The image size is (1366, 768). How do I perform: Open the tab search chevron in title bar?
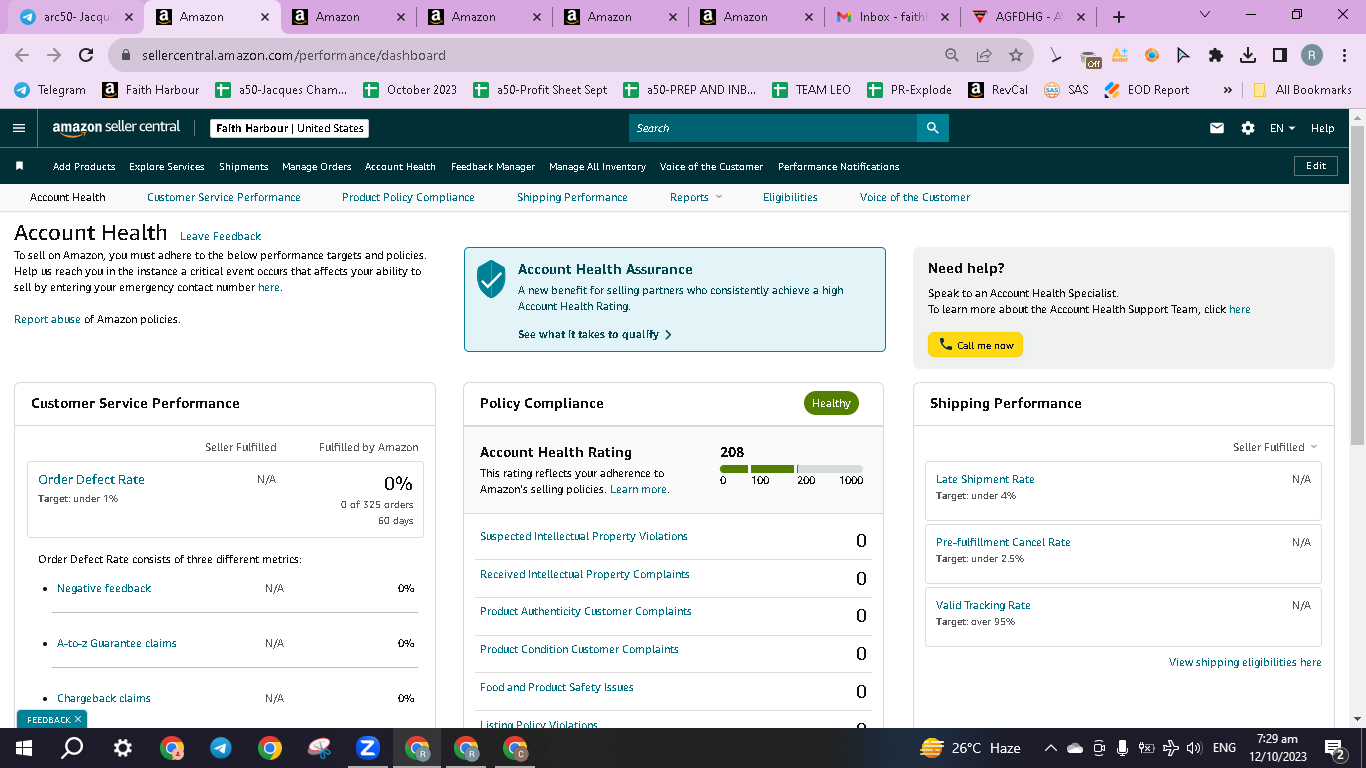1204,16
